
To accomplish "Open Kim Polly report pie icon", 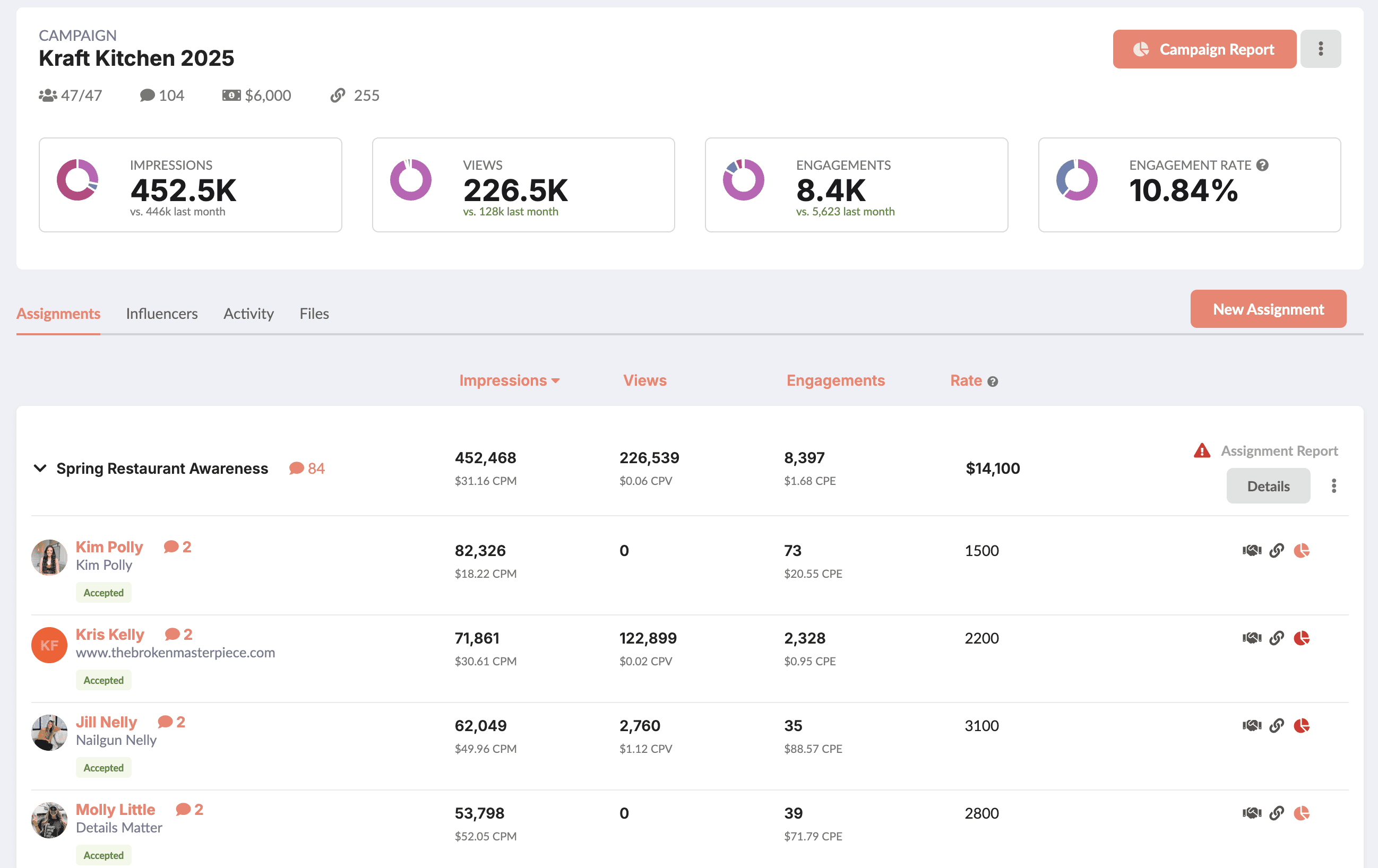I will 1302,551.
